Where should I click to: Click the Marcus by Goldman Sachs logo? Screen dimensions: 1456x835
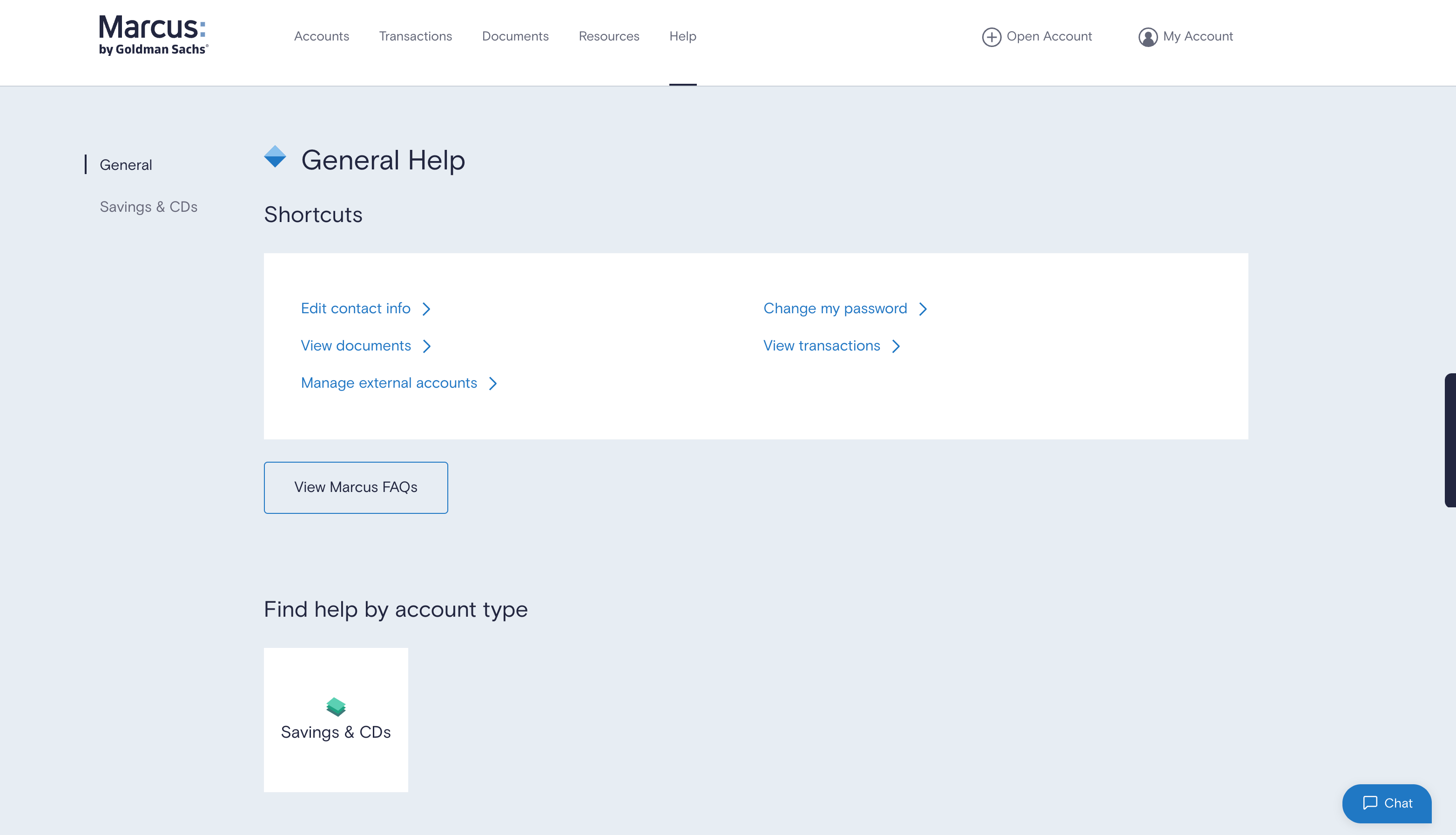153,35
